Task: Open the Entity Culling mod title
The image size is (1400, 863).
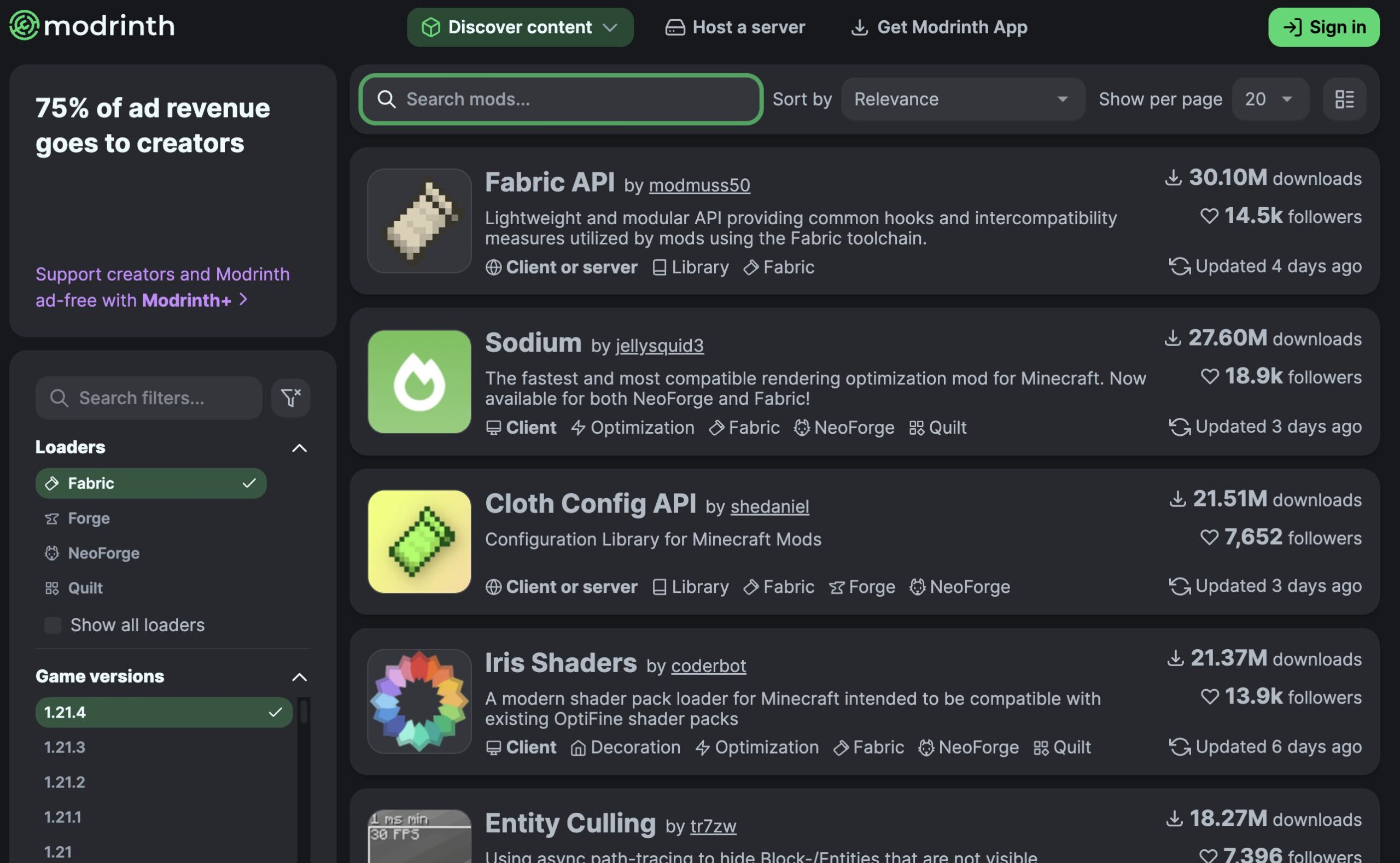Action: pos(570,823)
